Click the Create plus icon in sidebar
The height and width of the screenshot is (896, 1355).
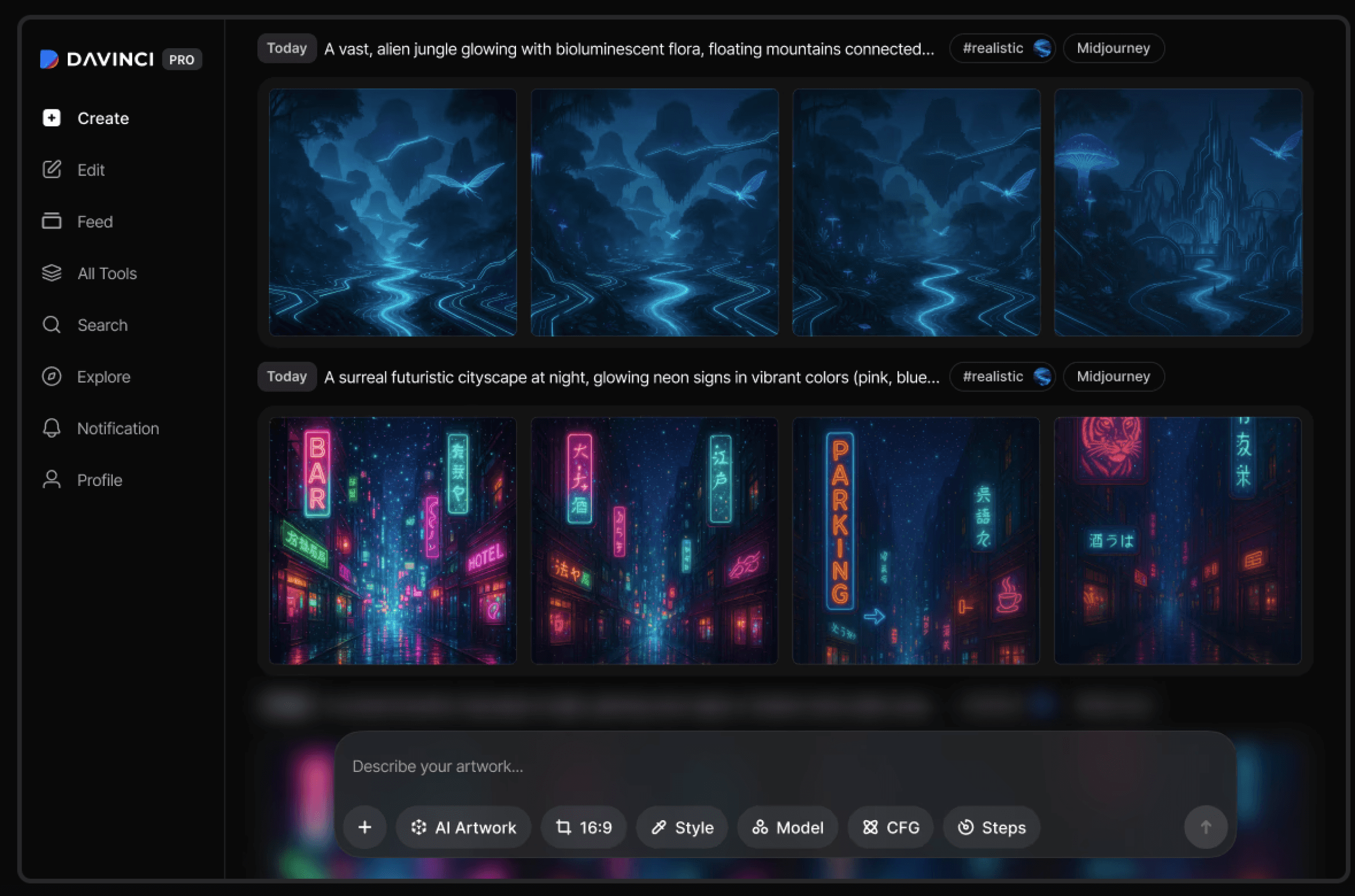51,118
